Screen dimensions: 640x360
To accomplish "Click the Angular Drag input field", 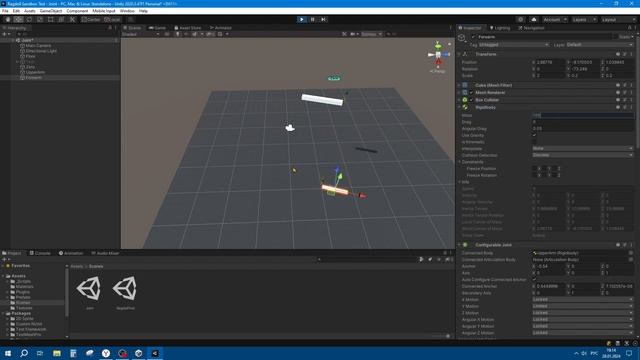I will (x=582, y=129).
